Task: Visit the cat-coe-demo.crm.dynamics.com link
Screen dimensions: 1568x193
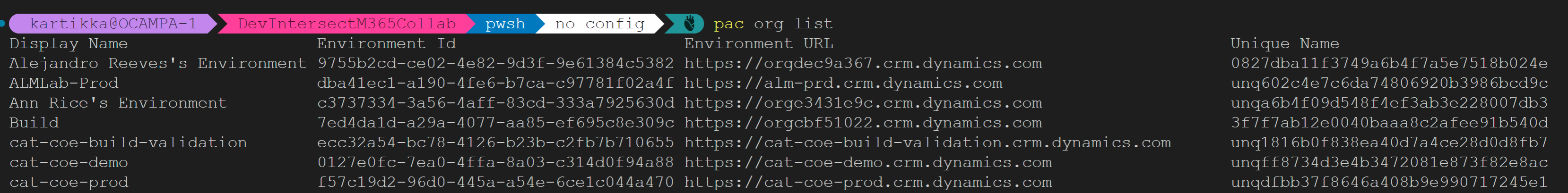Action: click(x=867, y=163)
